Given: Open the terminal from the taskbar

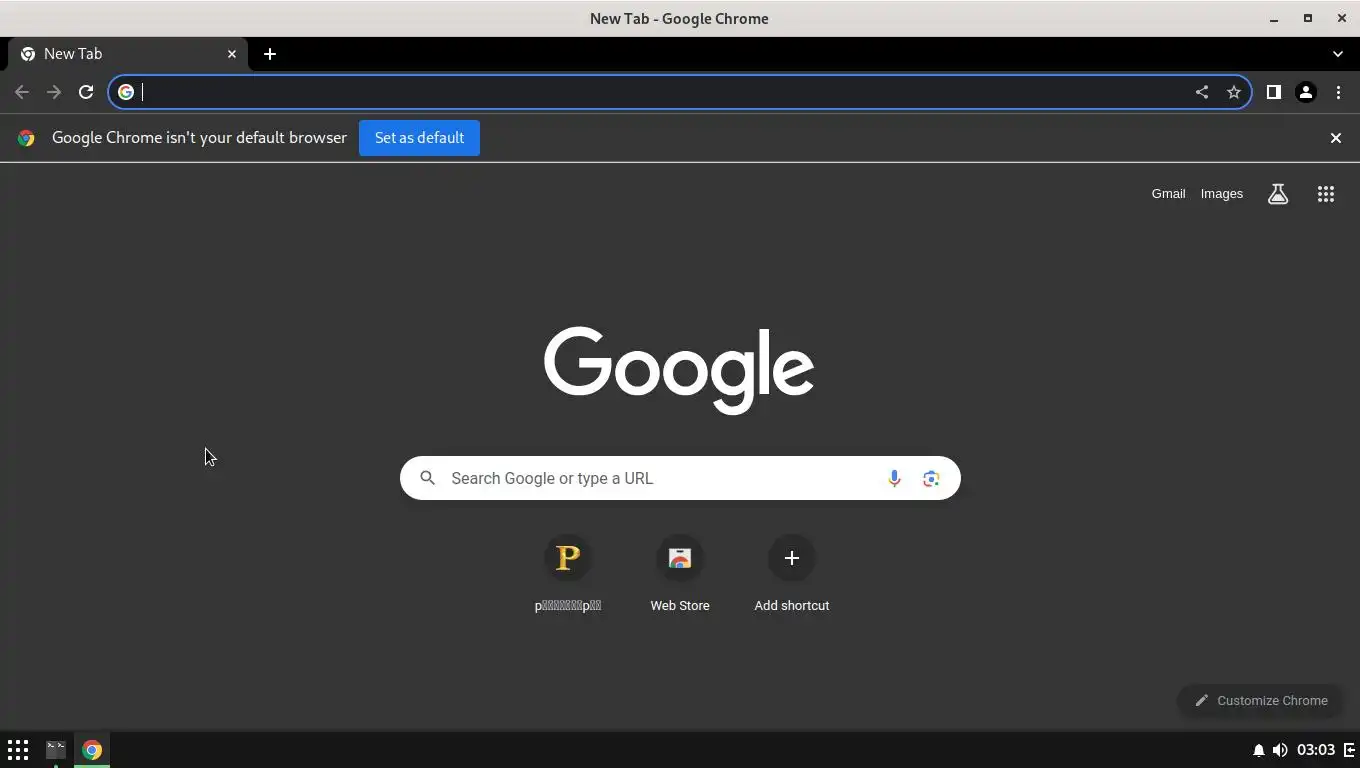Looking at the screenshot, I should tap(56, 750).
